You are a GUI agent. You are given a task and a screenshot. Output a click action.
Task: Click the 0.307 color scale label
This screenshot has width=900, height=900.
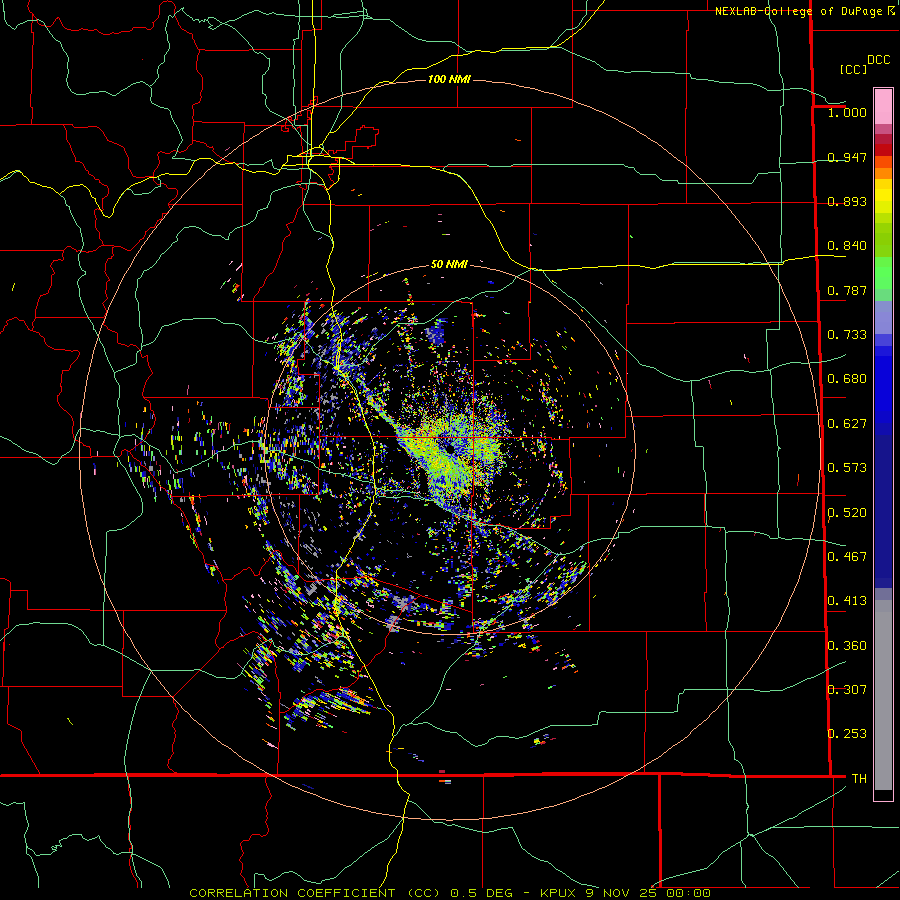(847, 689)
